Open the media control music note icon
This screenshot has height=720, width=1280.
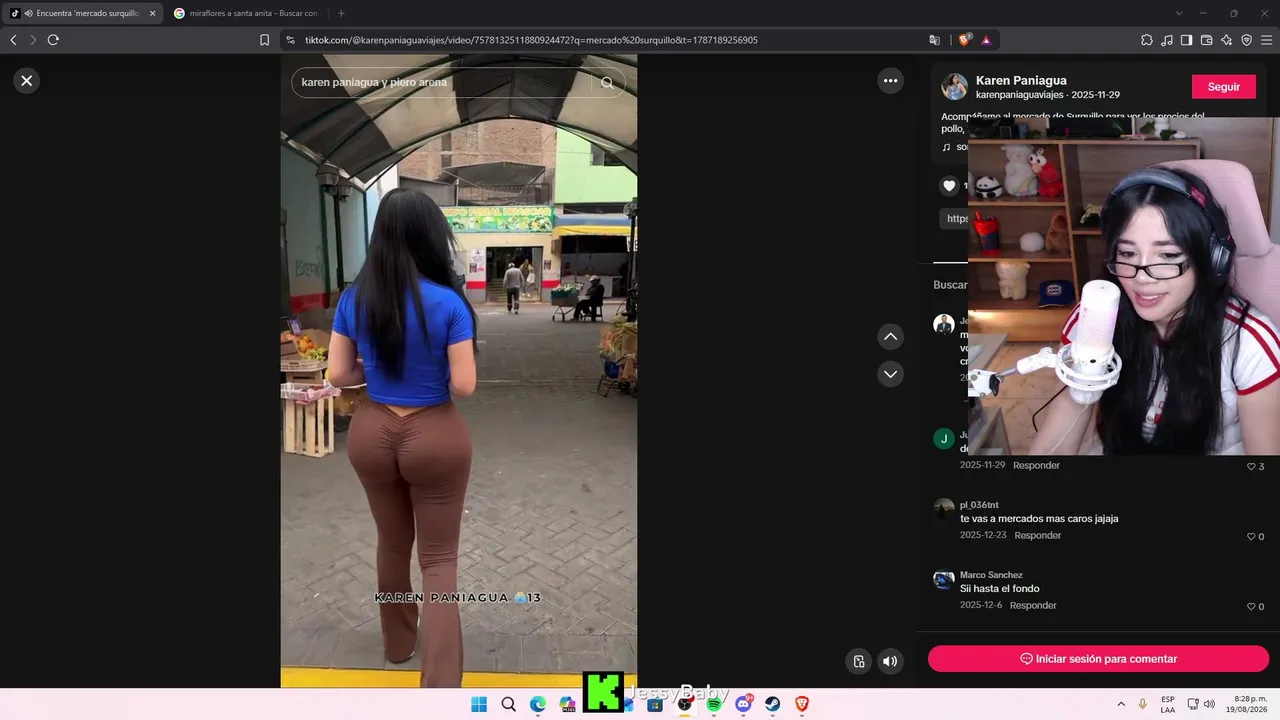[x=1167, y=40]
